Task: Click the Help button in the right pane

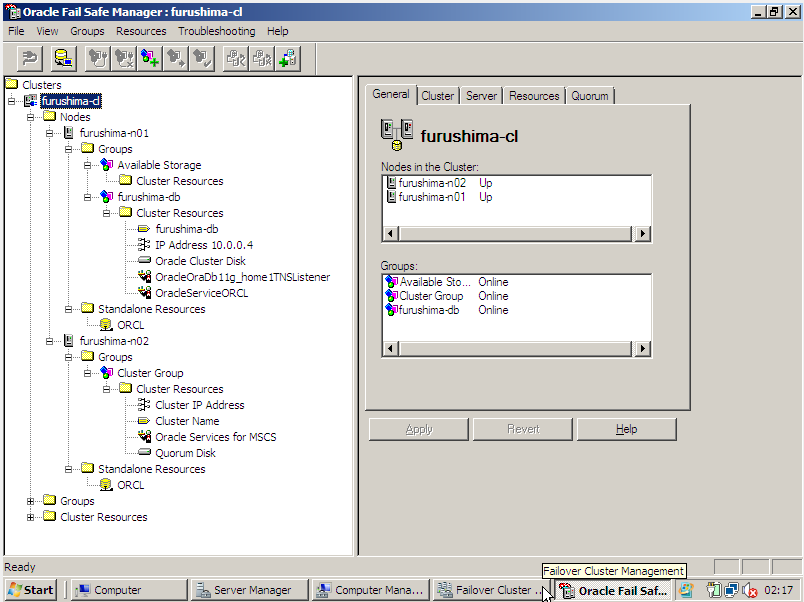Action: 627,429
